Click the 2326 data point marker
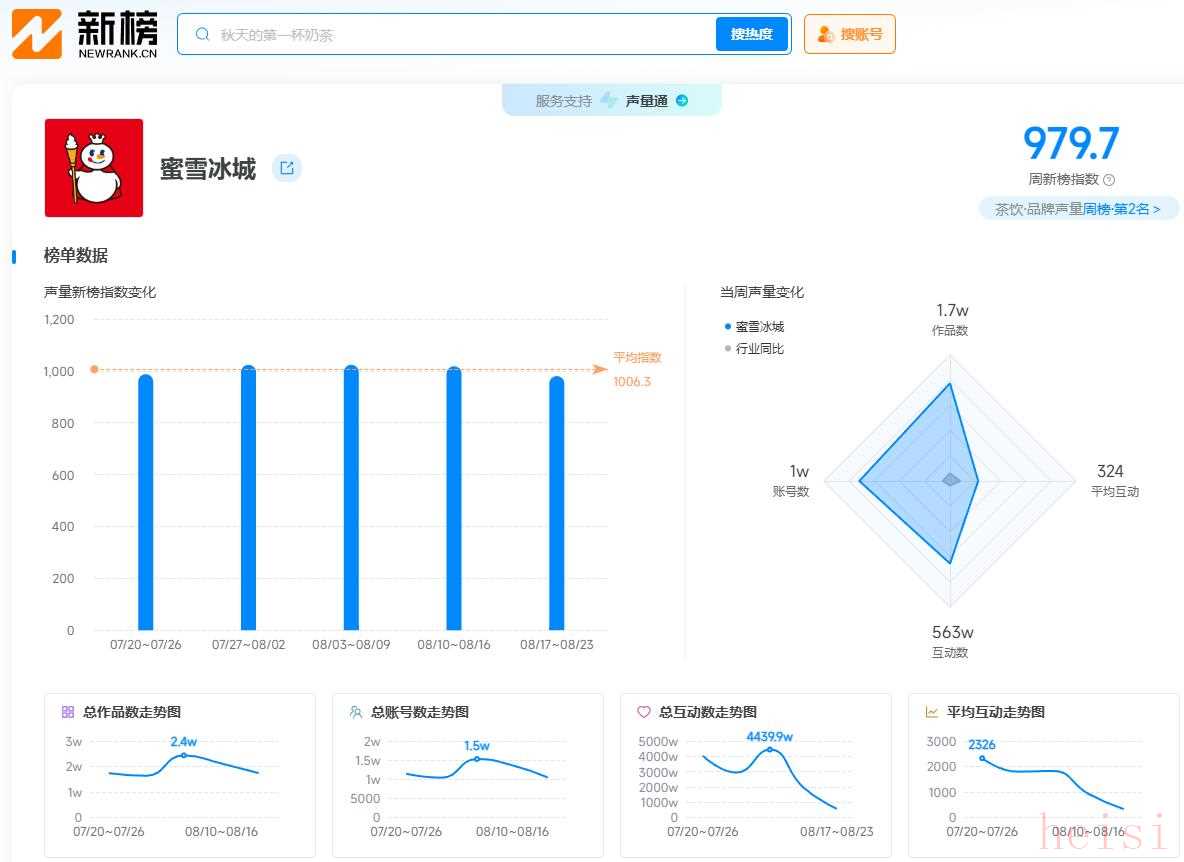1184x862 pixels. [982, 758]
